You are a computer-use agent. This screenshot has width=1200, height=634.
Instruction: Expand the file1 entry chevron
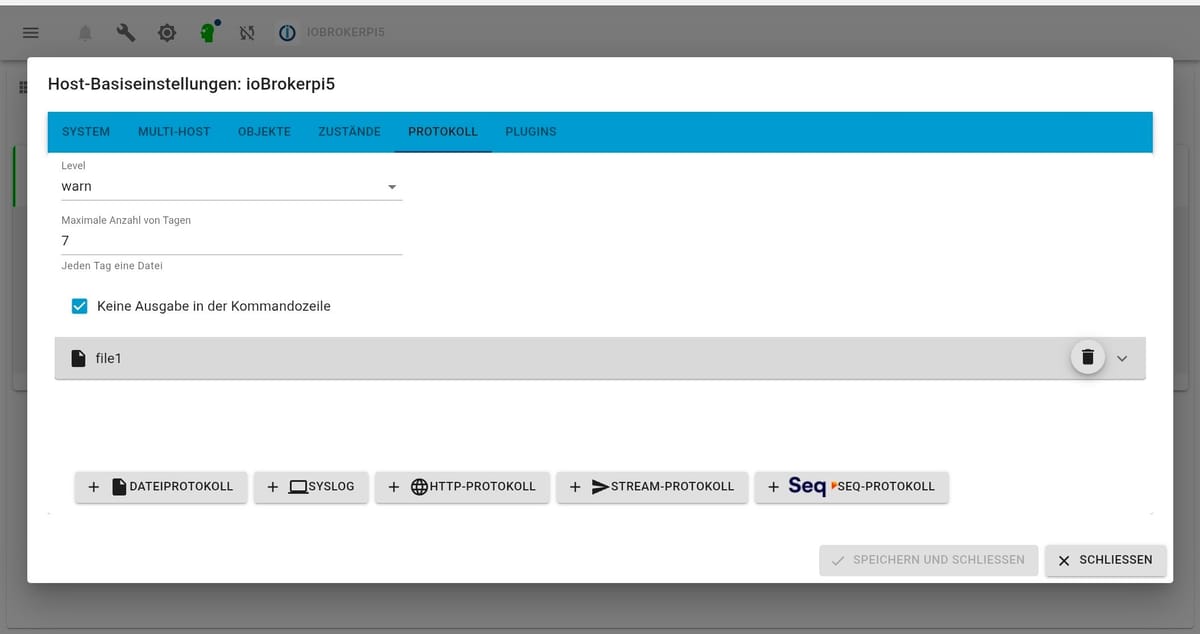click(x=1122, y=358)
